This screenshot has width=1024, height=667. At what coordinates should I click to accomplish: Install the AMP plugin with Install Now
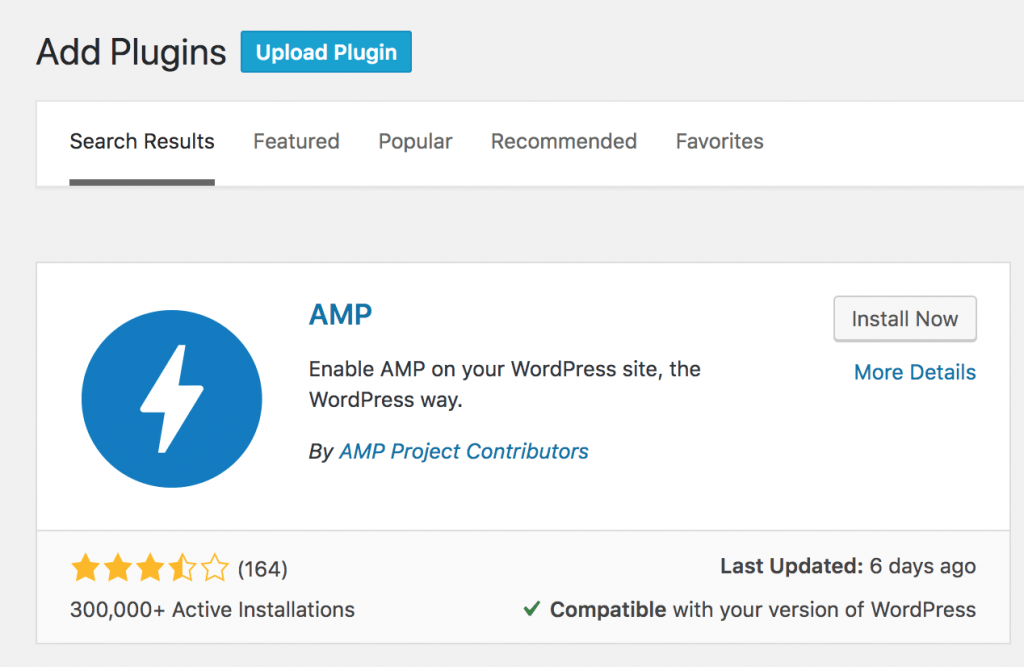coord(904,319)
